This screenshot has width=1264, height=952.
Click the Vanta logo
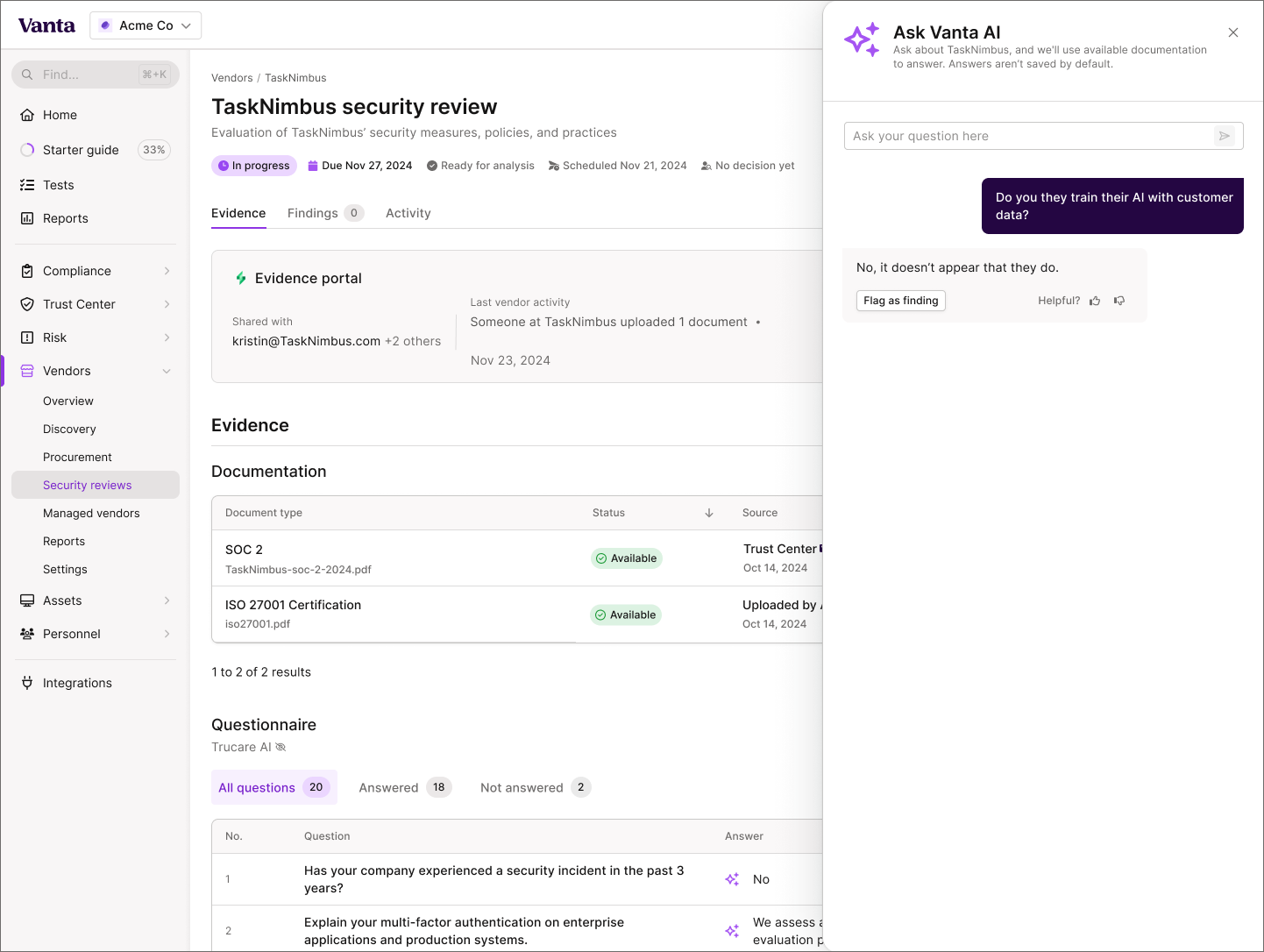(46, 25)
